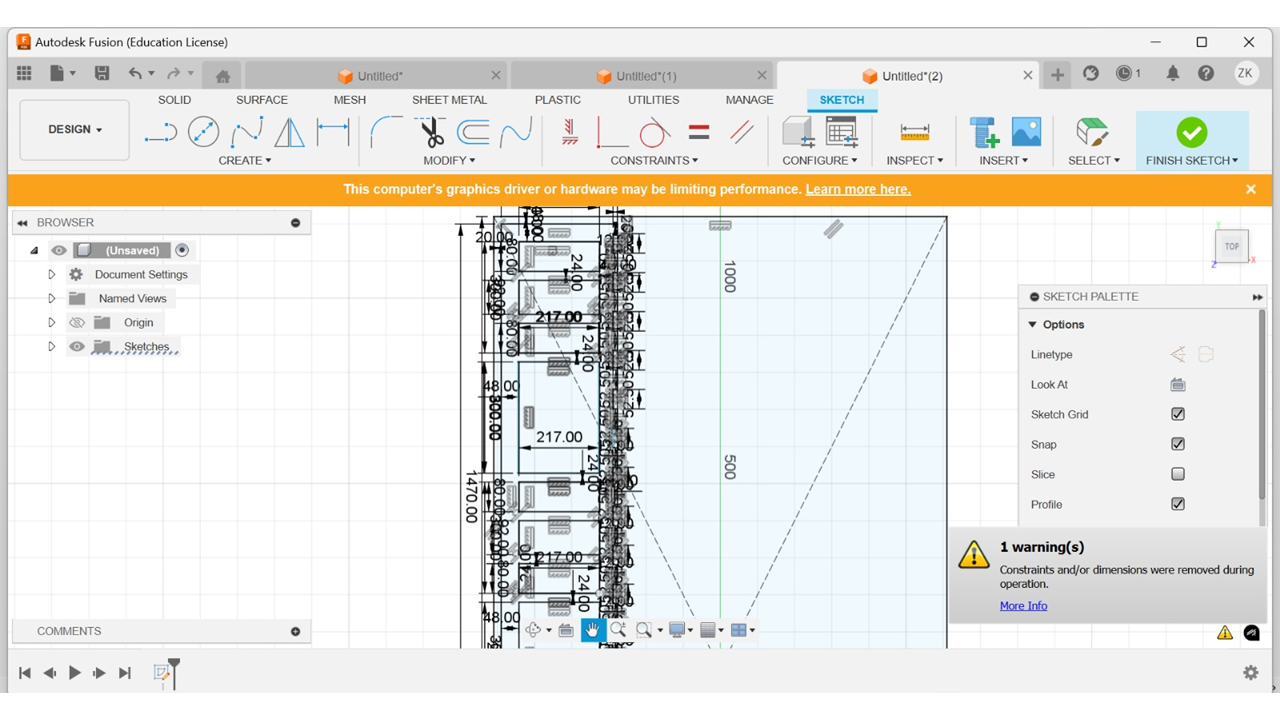This screenshot has width=1280, height=720.
Task: Open the INSPECT dropdown menu
Action: [914, 160]
